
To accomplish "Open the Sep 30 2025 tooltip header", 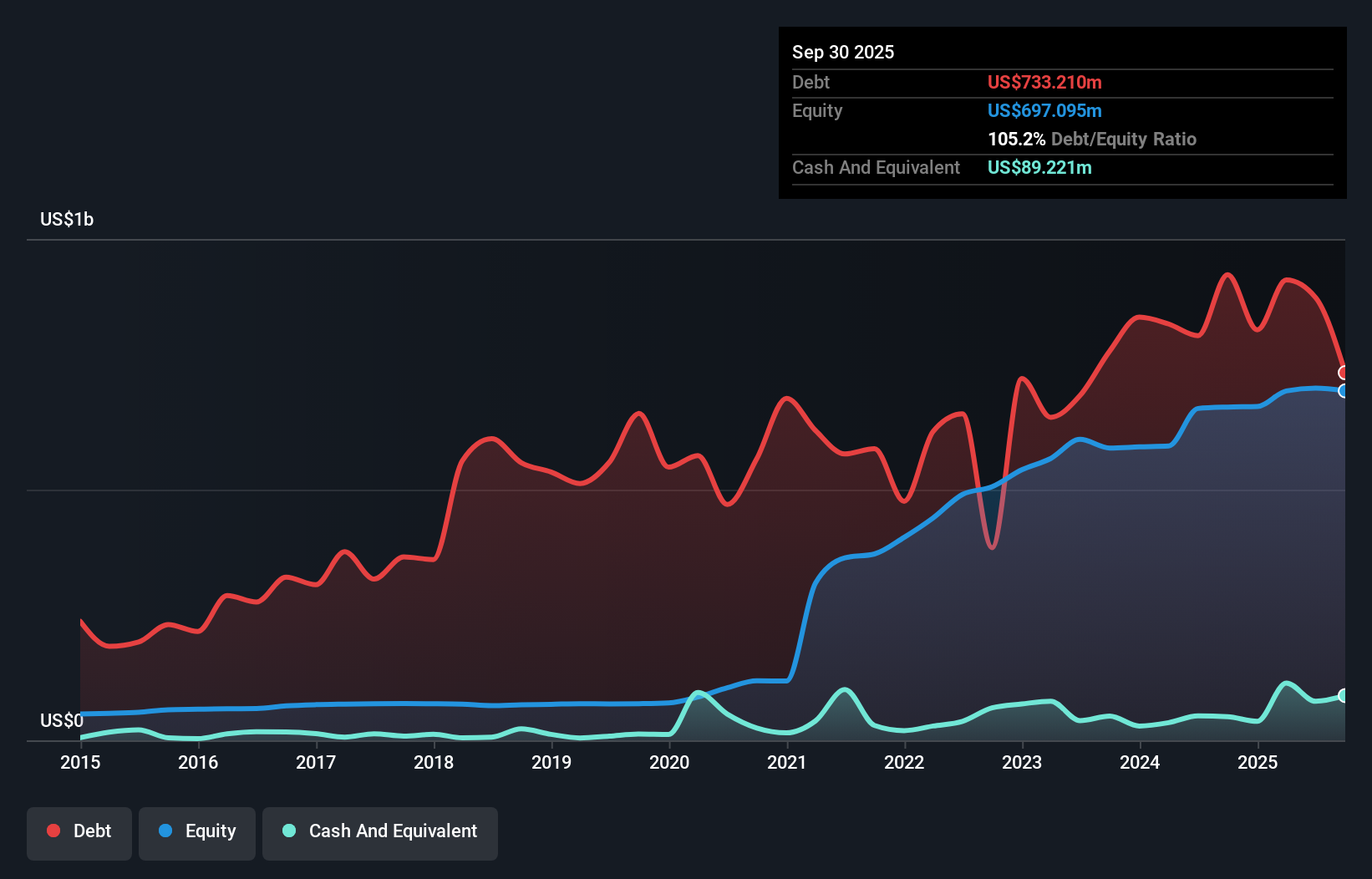I will (844, 52).
